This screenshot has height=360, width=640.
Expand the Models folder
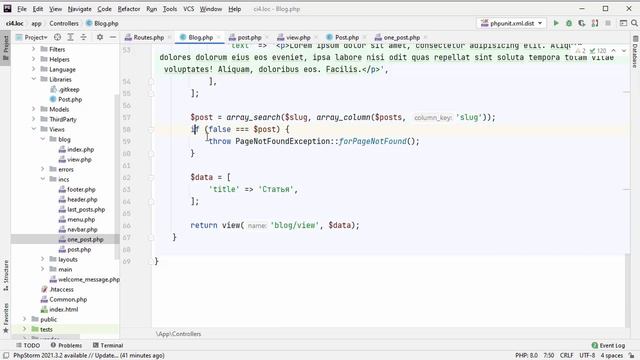pos(33,109)
